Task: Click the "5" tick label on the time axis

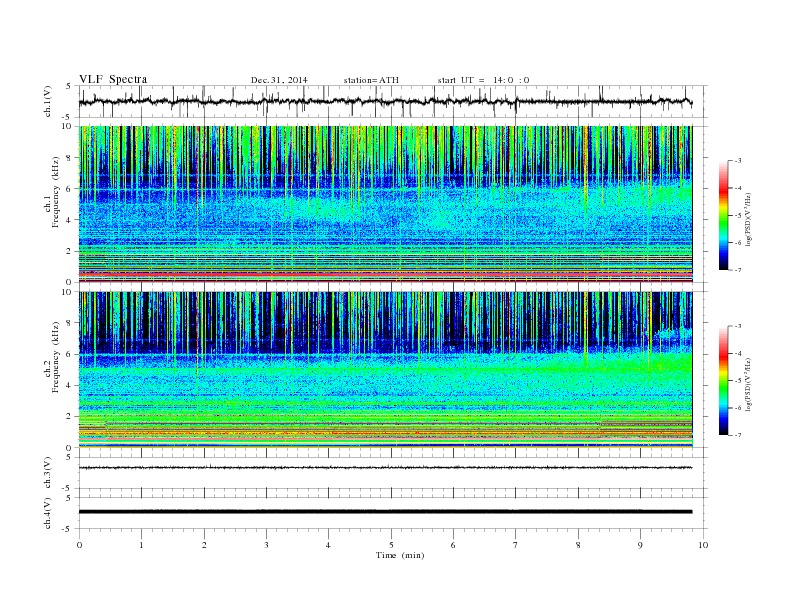Action: point(391,545)
